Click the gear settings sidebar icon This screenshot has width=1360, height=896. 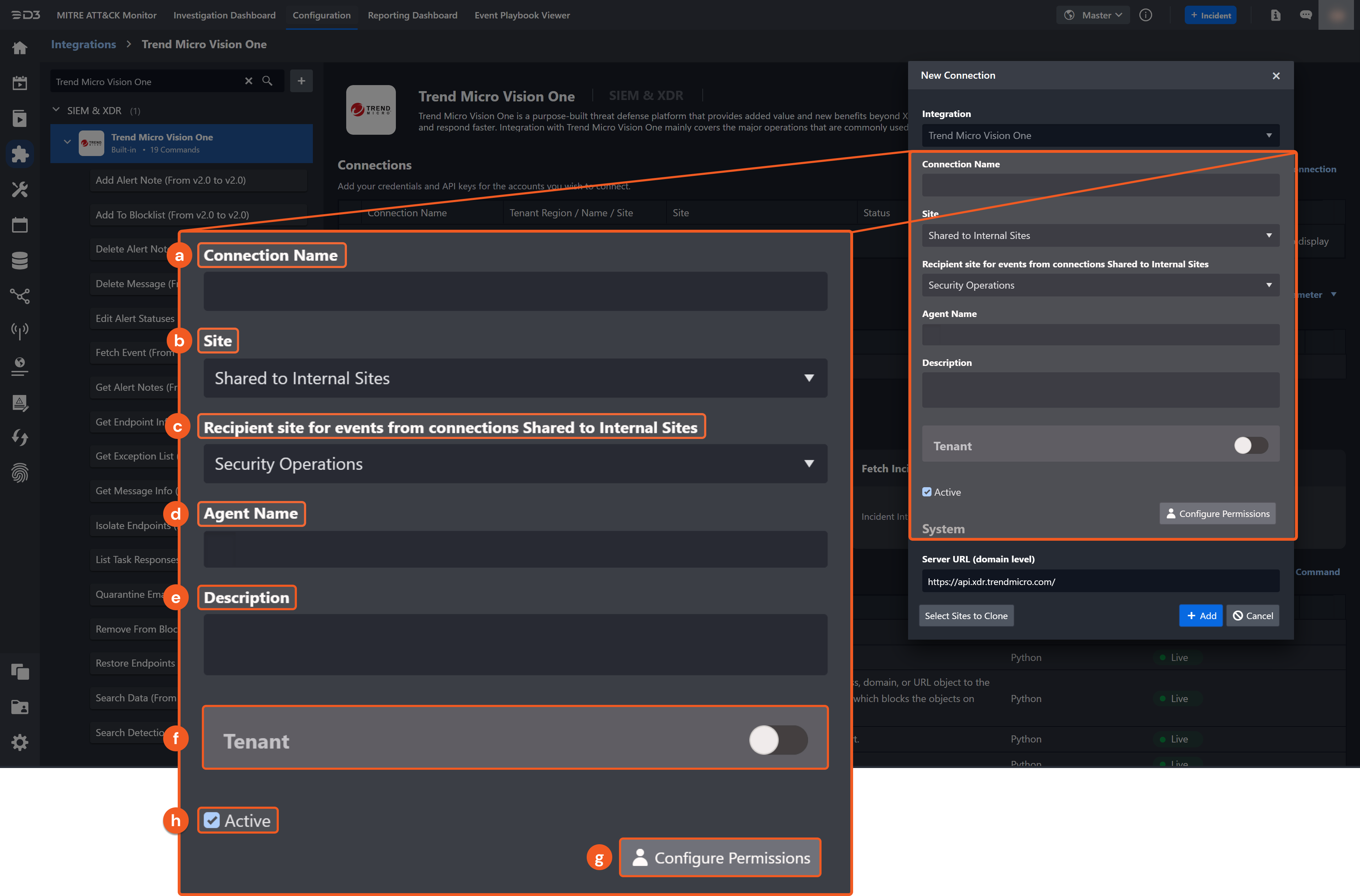coord(20,742)
